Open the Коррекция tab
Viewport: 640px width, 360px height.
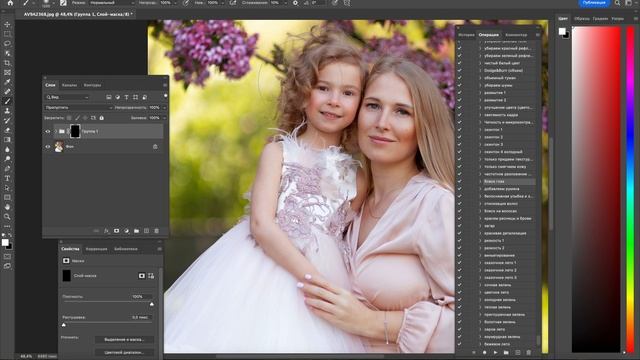coord(96,249)
